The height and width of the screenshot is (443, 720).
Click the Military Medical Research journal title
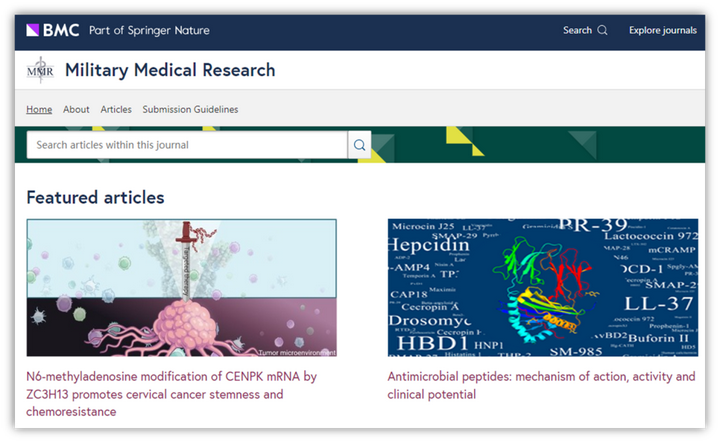click(170, 70)
